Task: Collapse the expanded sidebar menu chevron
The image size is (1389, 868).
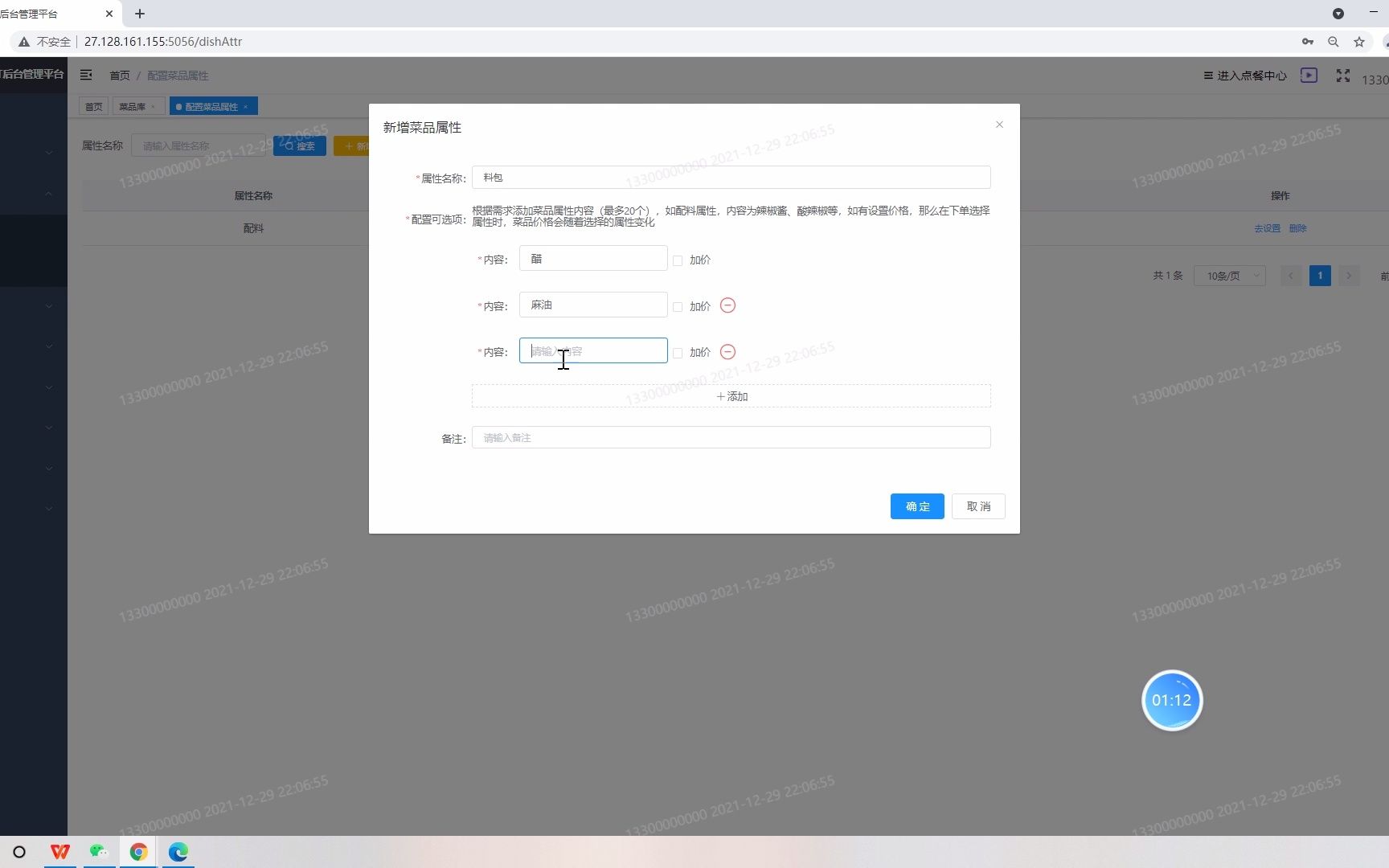Action: pos(49,194)
